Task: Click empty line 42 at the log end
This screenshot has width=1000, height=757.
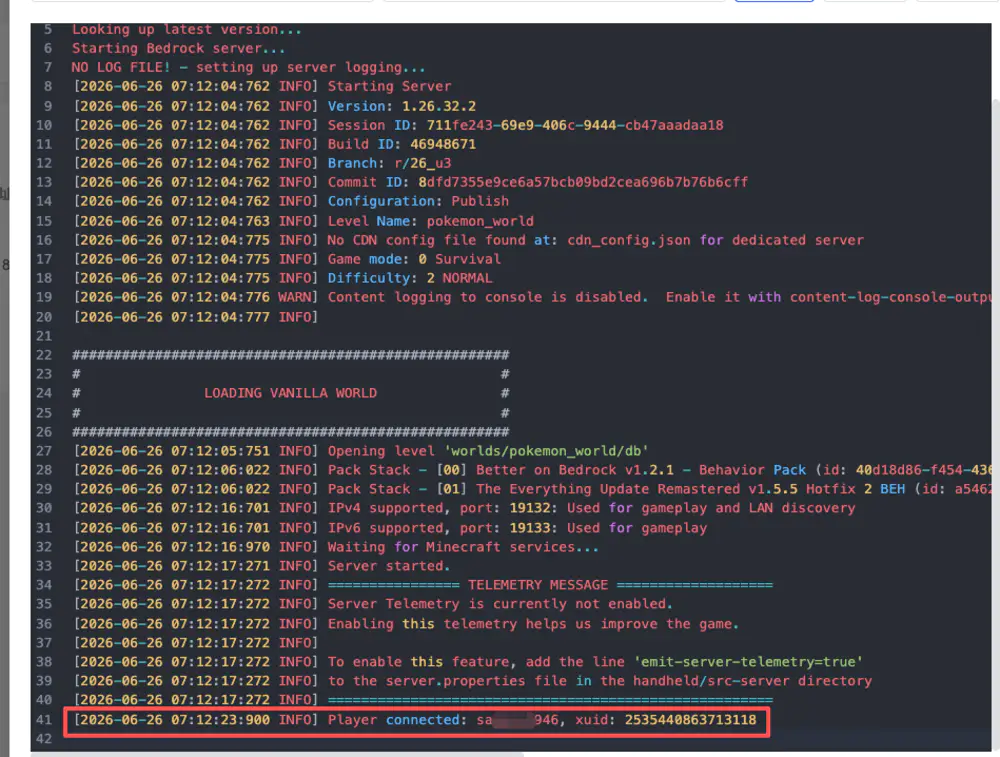Action: [510, 739]
